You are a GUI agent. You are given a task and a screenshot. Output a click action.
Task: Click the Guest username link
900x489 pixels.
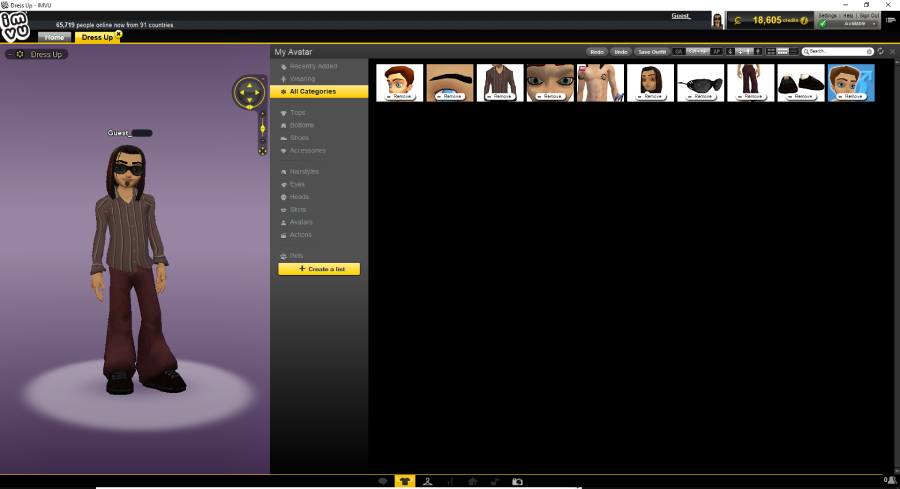click(681, 16)
